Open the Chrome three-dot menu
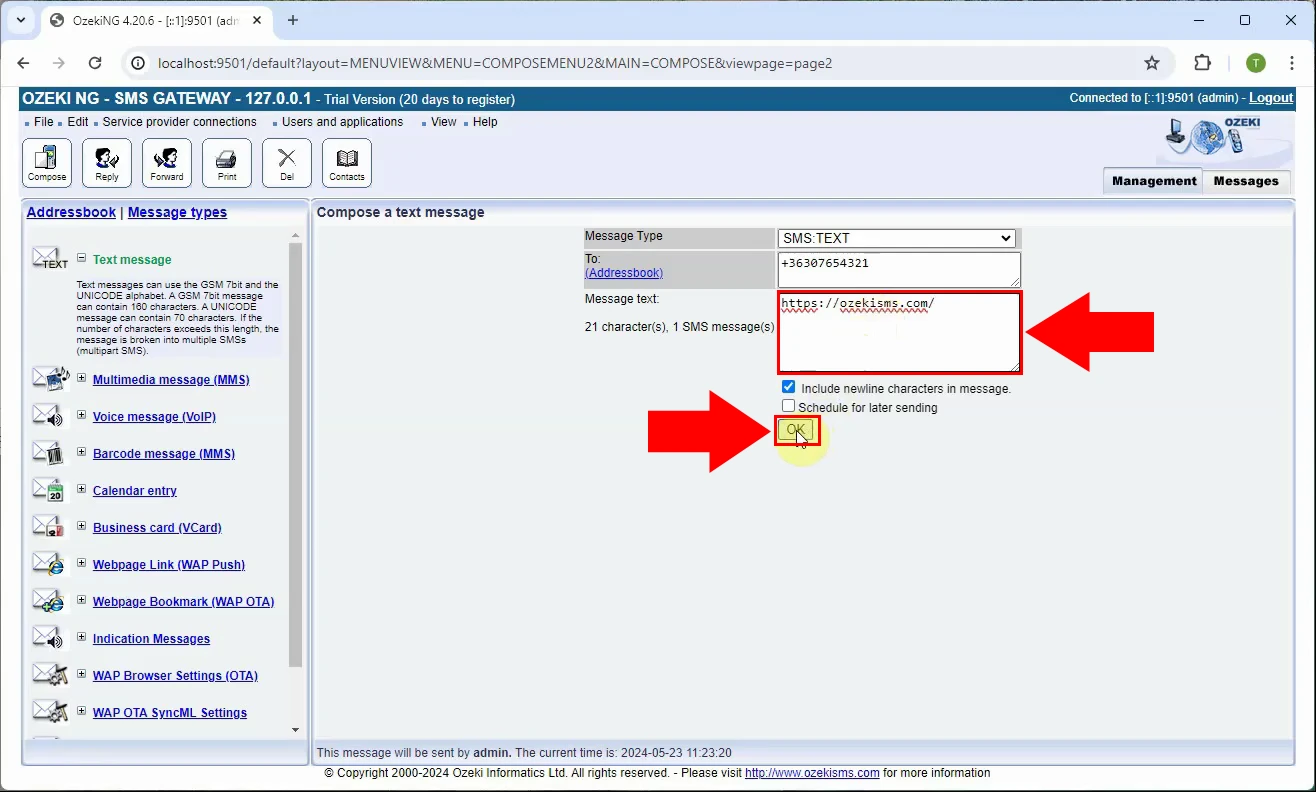 coord(1292,63)
